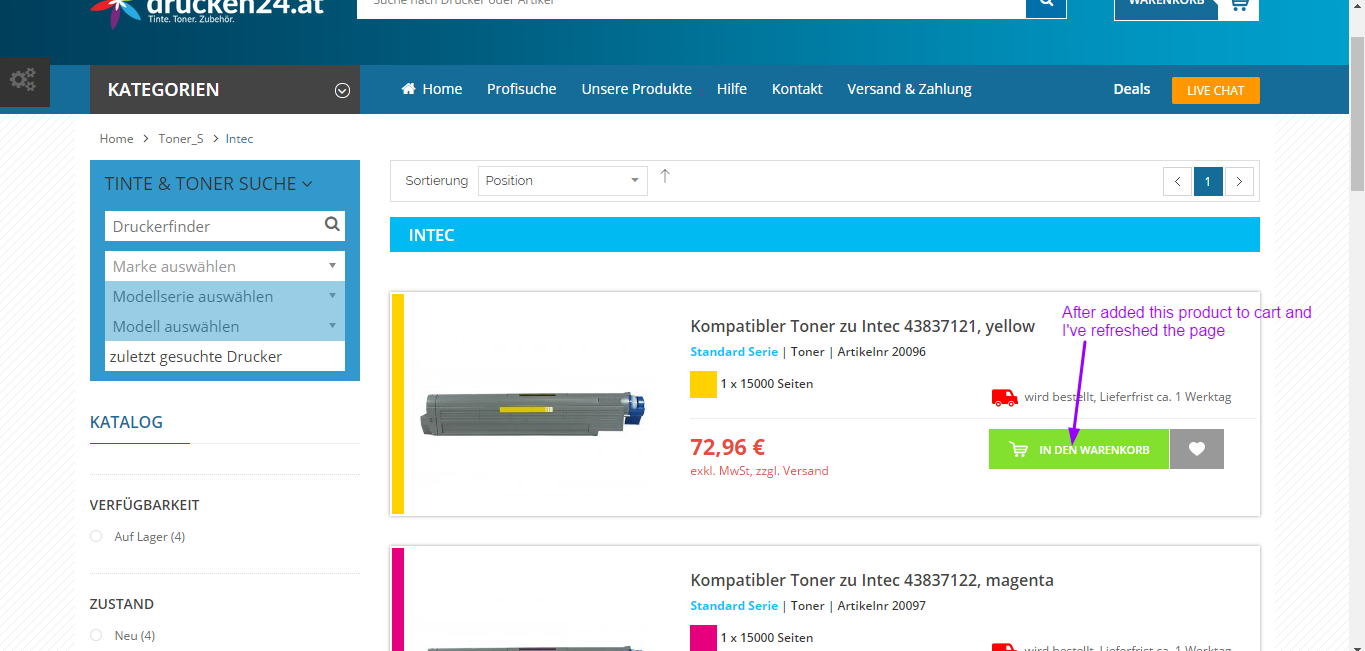Toggle sort direction arrow
The width and height of the screenshot is (1365, 651).
(665, 177)
